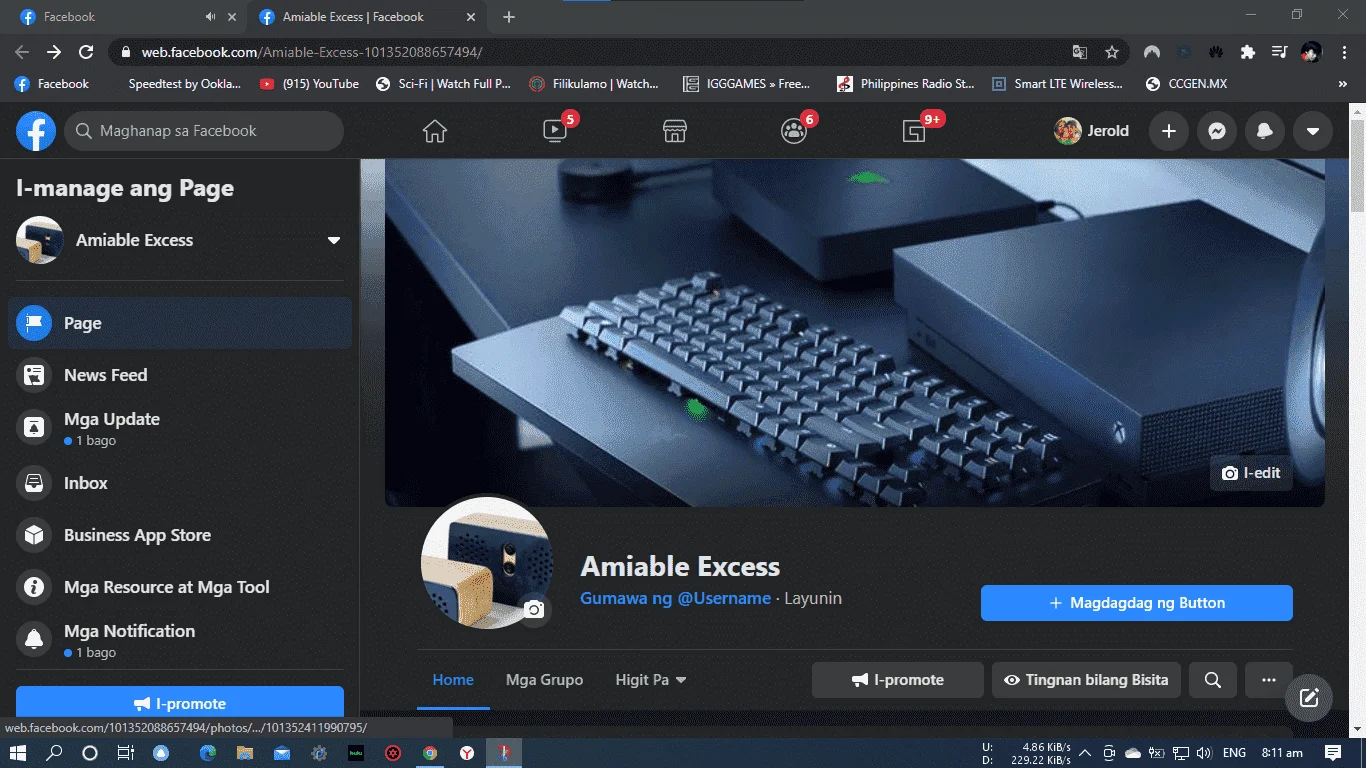Open Mga Update in the sidebar
Screen dimensions: 1366x768
pyautogui.click(x=180, y=428)
